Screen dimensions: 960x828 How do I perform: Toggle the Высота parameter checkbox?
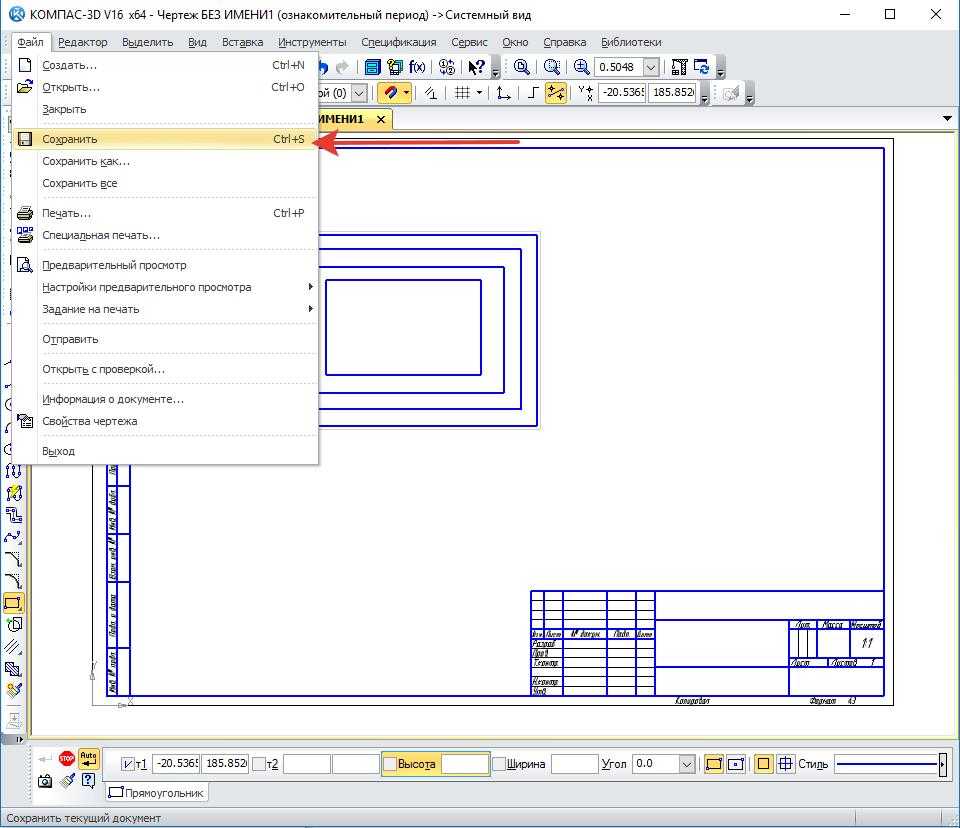click(391, 764)
